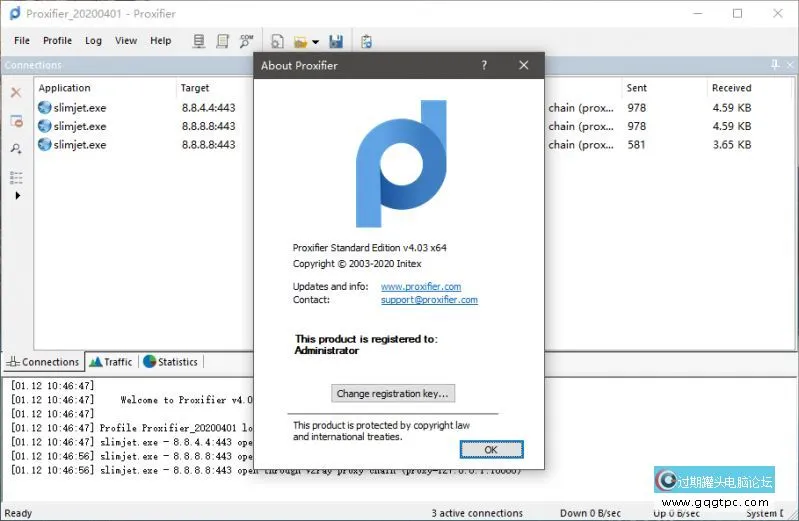
Task: Click the Received column header
Action: 731,88
